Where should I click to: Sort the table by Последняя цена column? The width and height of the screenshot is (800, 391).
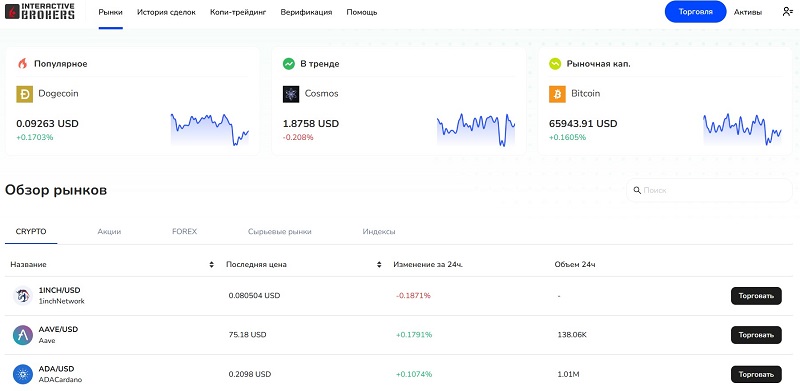tap(379, 264)
